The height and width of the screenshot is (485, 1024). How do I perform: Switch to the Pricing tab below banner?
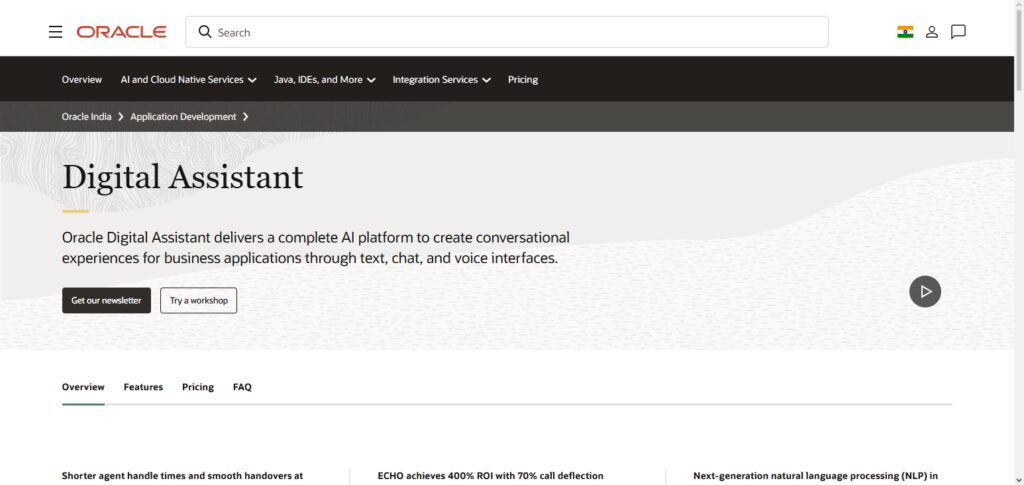coord(198,387)
